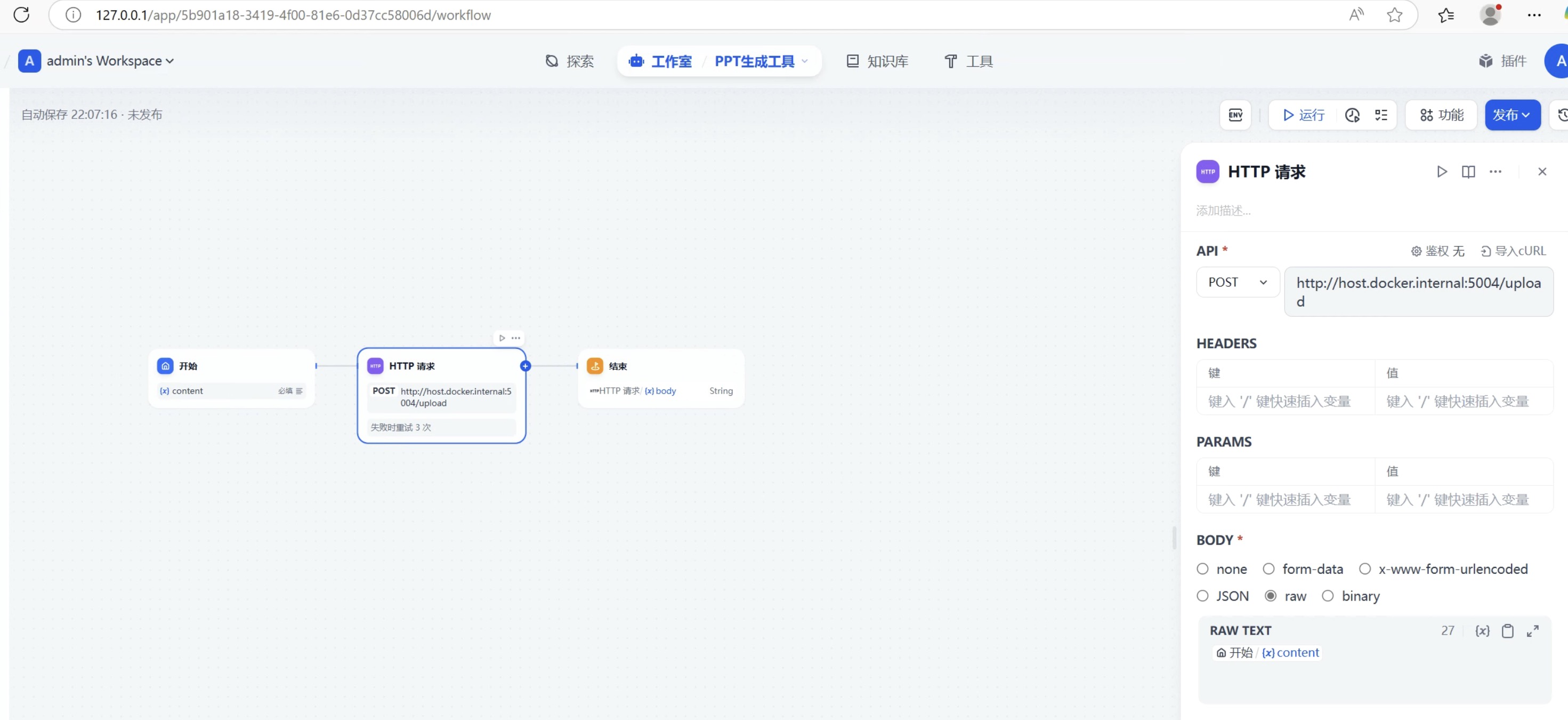1568x720 pixels.
Task: Open the more options menu in the HTTP panel
Action: (x=1495, y=172)
